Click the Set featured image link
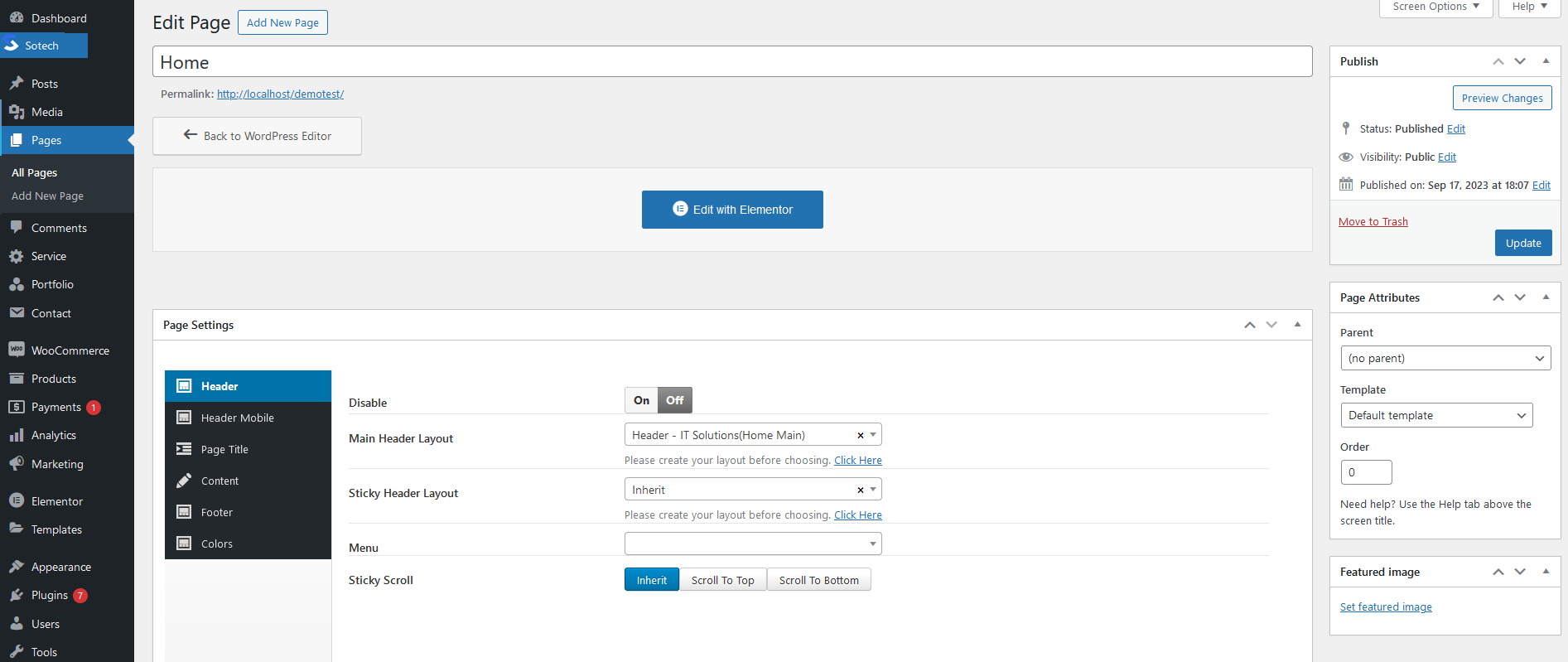The image size is (1568, 662). coord(1386,606)
